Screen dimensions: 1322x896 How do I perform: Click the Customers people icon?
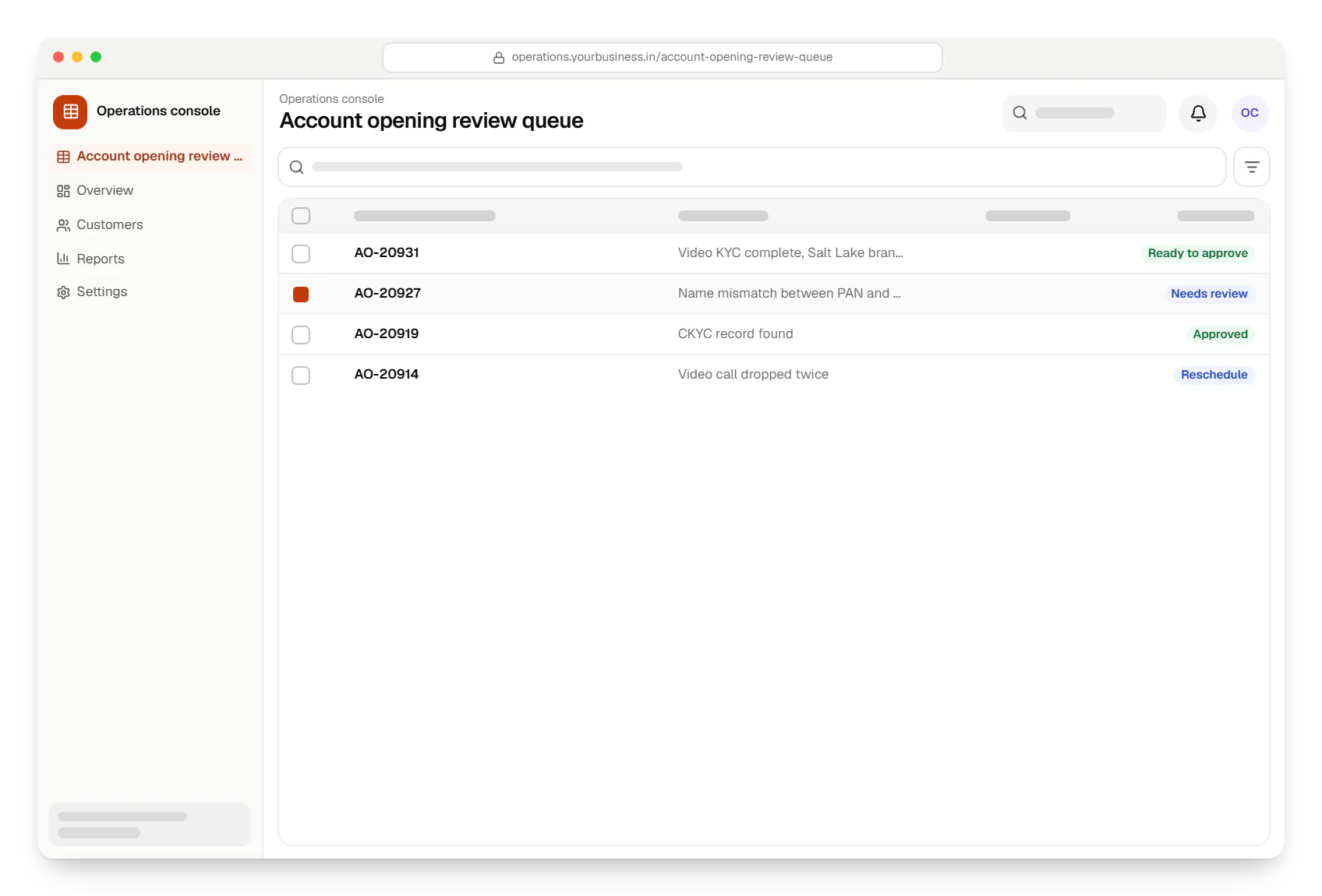coord(64,225)
